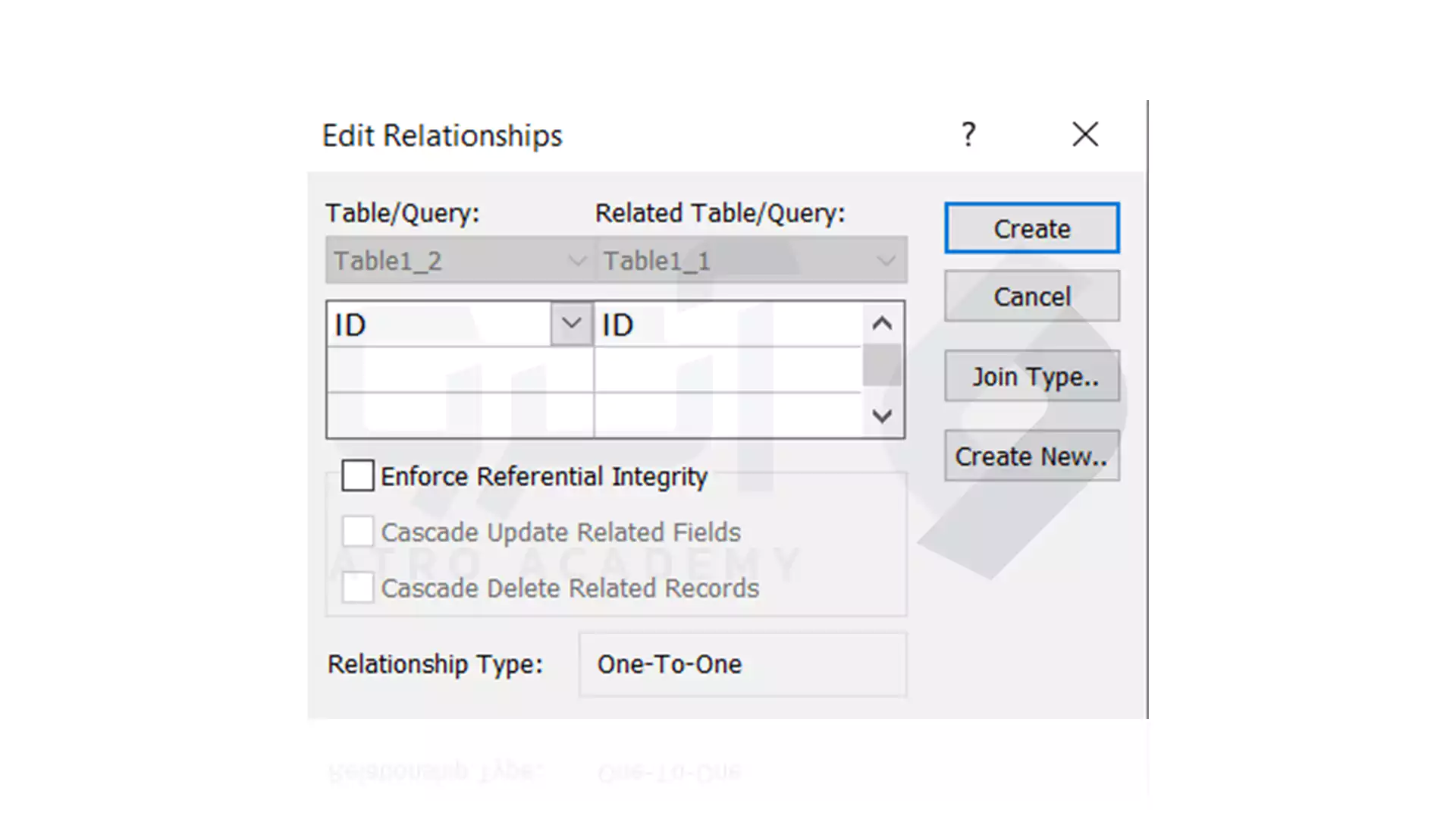Click the field list scrollbar thumb
This screenshot has width=1456, height=819.
click(882, 365)
